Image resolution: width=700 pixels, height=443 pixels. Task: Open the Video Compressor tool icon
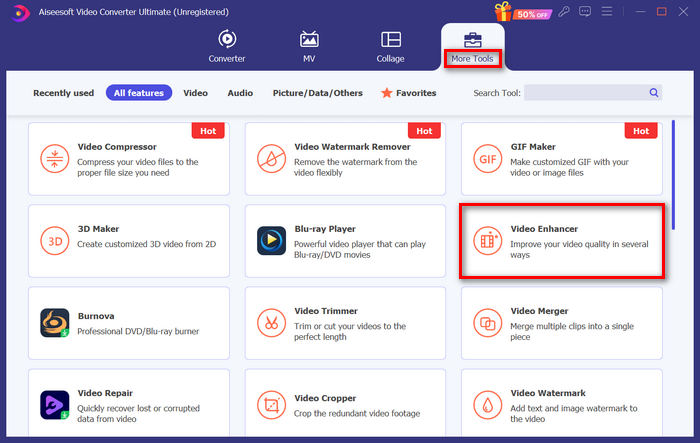54,159
